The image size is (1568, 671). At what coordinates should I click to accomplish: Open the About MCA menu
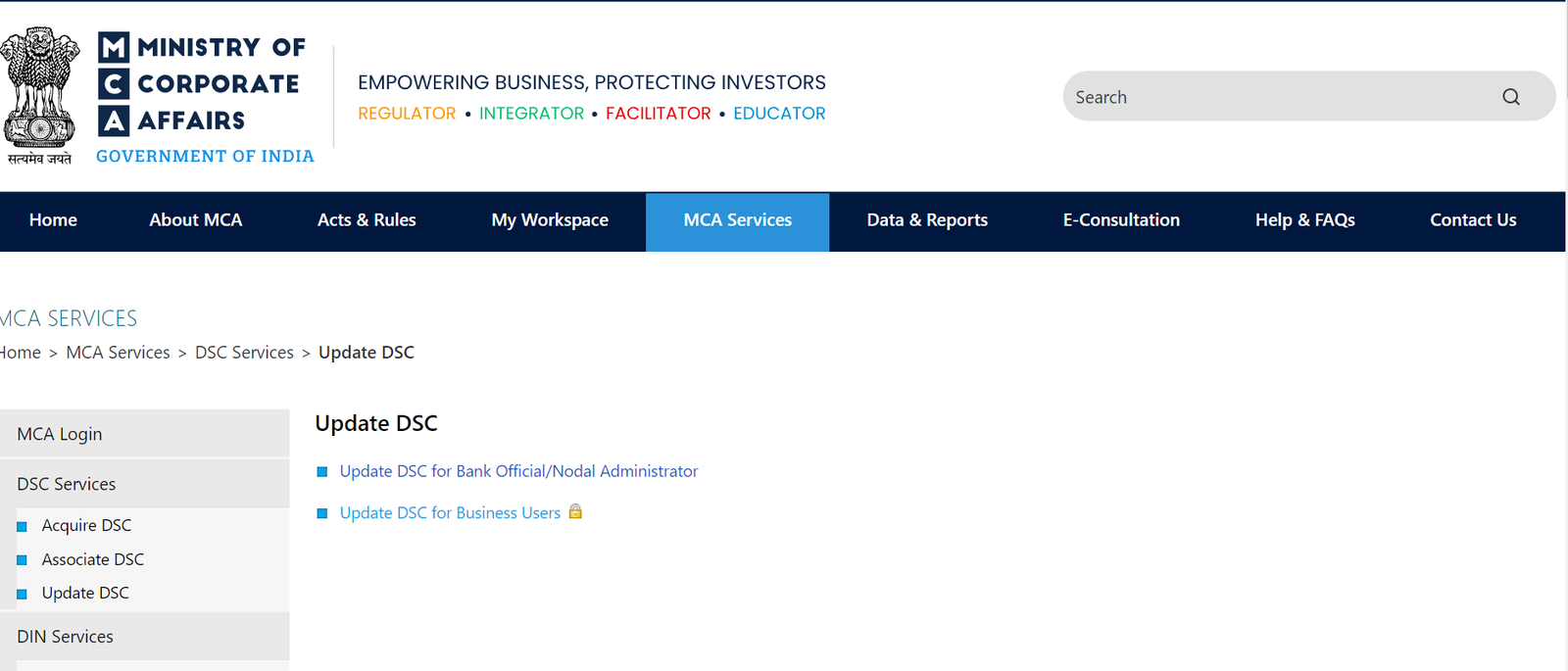point(196,220)
